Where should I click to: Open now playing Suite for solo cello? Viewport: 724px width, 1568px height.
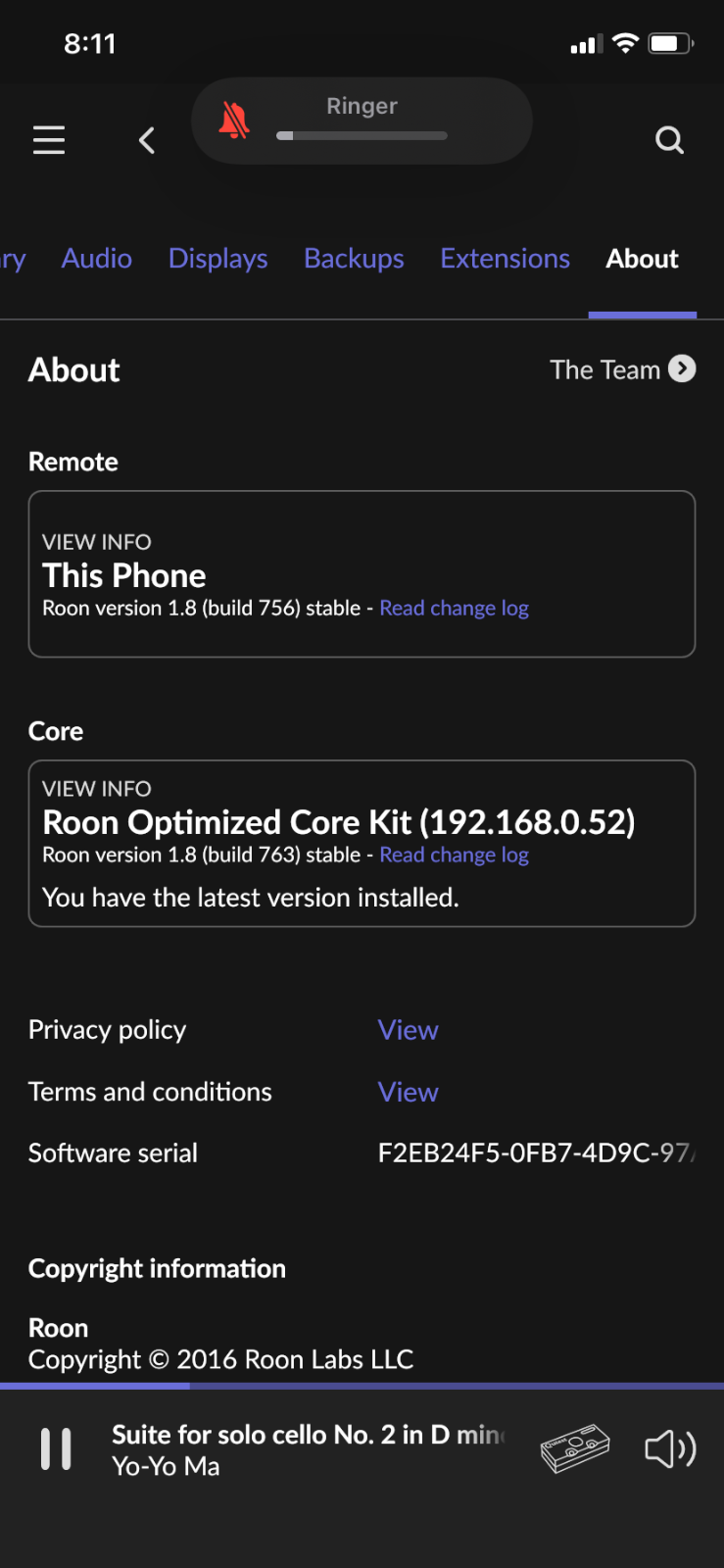(308, 1449)
